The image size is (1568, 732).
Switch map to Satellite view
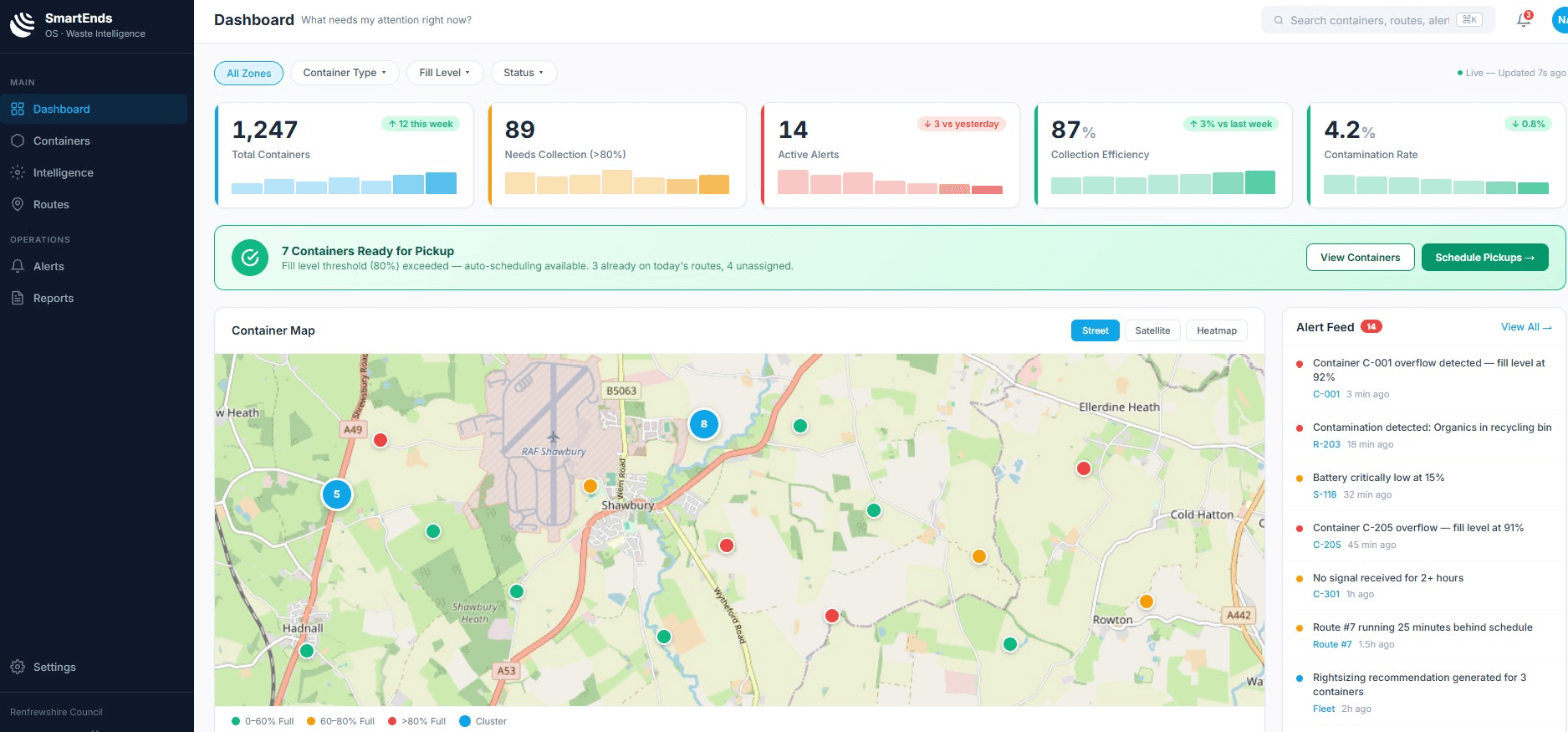click(1152, 330)
